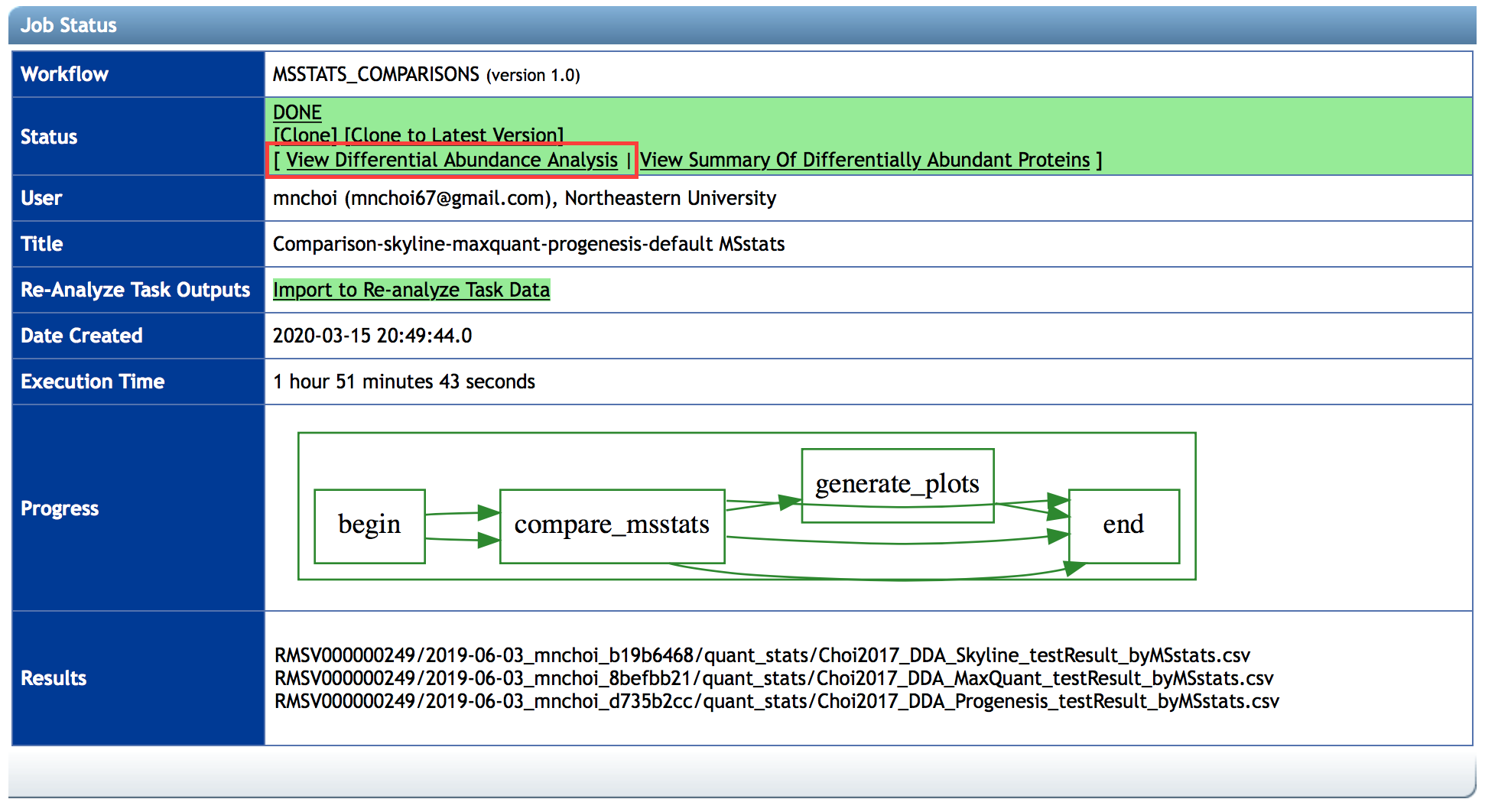Select the begin node in workflow diagram

[x=369, y=526]
